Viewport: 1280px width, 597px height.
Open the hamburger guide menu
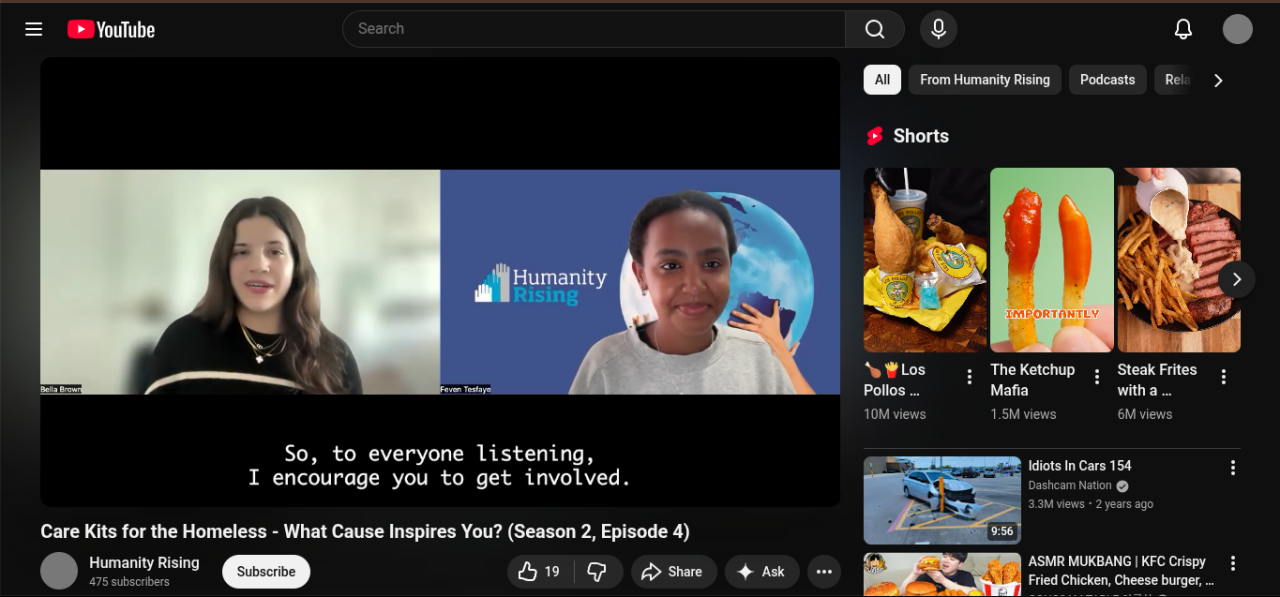click(x=34, y=29)
